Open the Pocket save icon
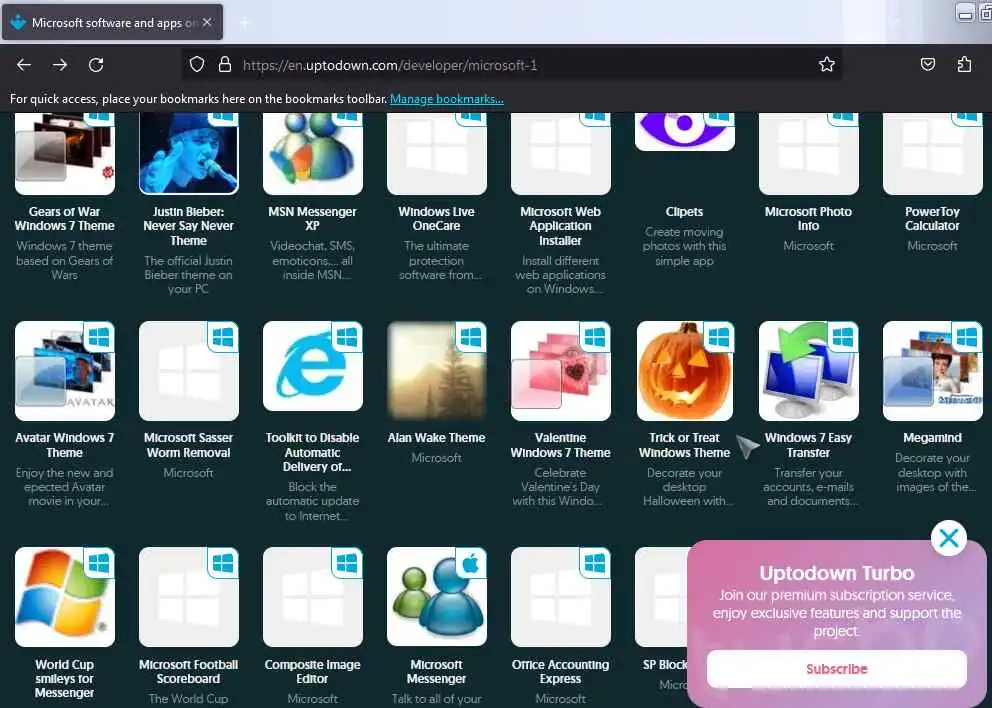Image resolution: width=992 pixels, height=708 pixels. (x=927, y=65)
